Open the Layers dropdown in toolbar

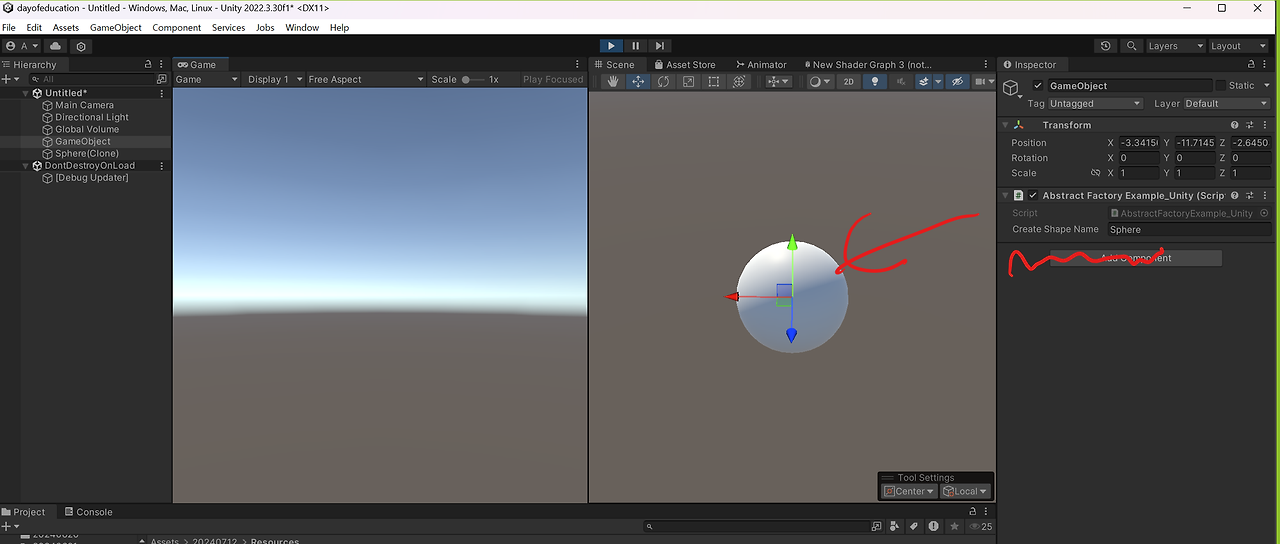click(1174, 46)
